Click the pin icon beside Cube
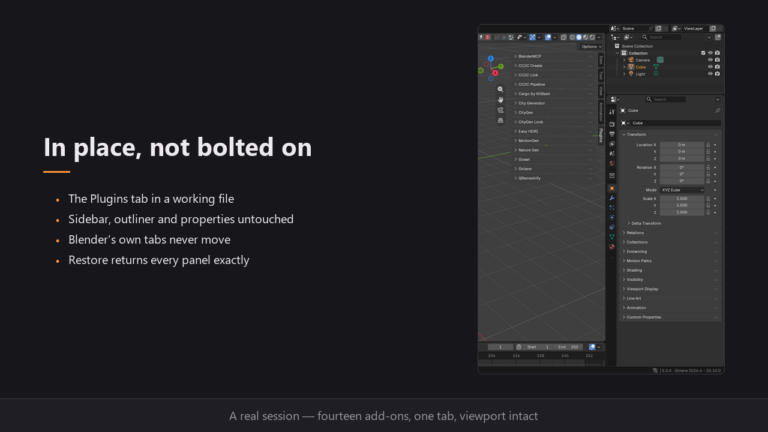768x432 pixels. pyautogui.click(x=718, y=111)
